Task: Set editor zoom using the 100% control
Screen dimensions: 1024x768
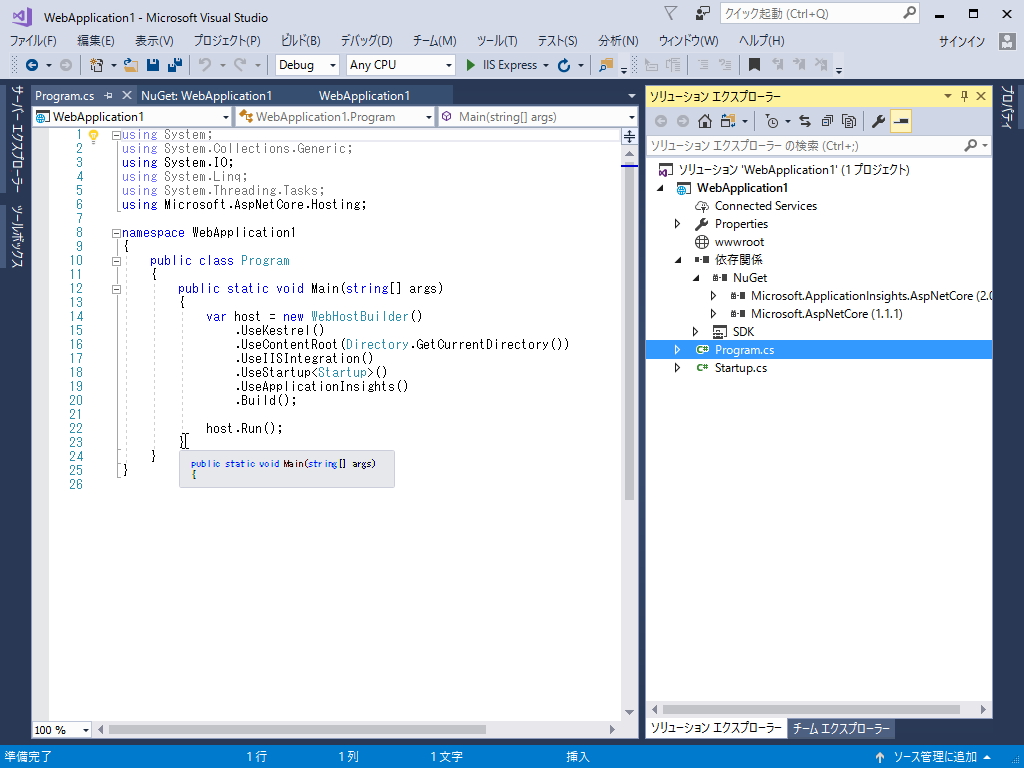Action: point(60,730)
